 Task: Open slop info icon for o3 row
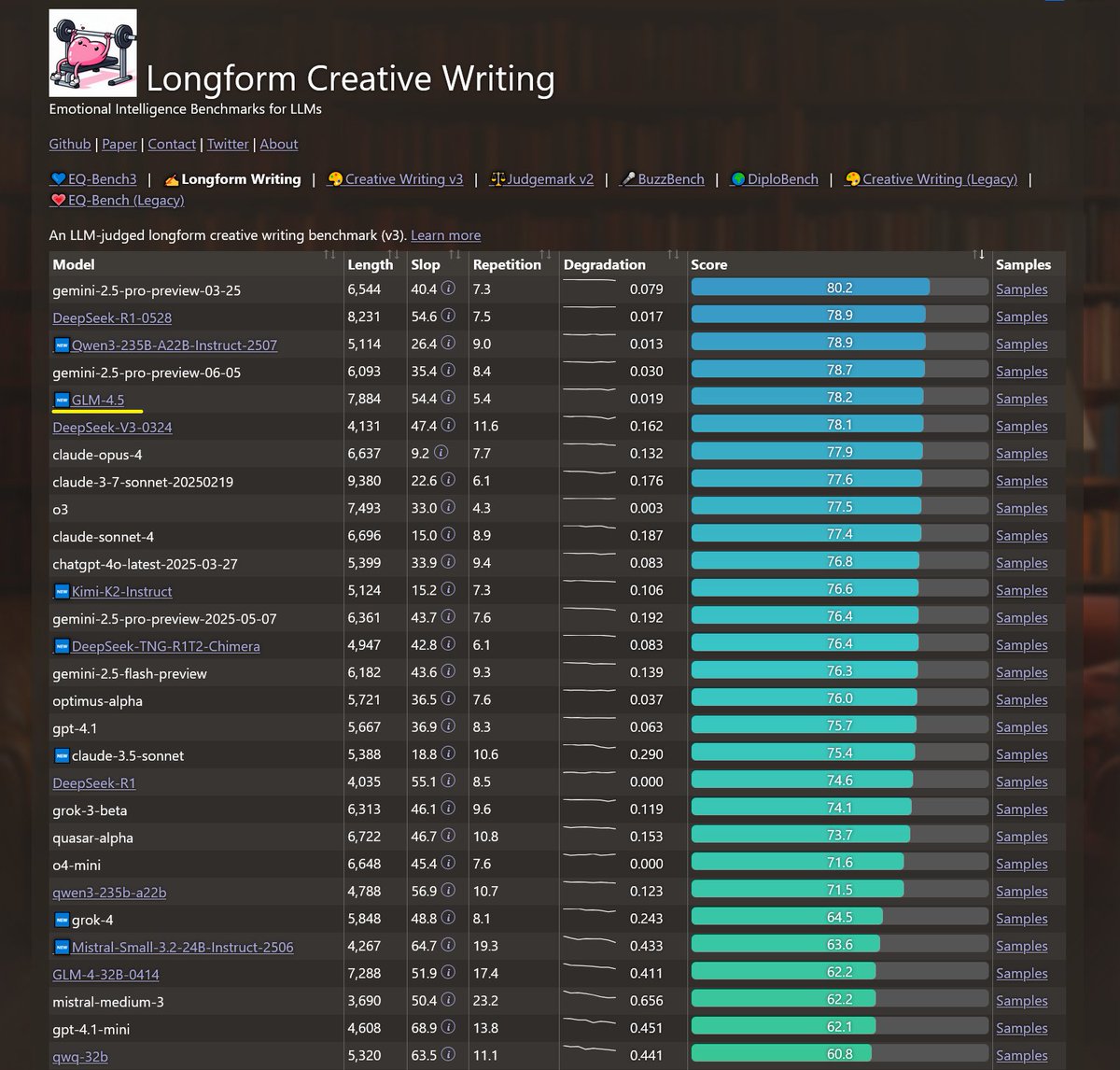(448, 507)
